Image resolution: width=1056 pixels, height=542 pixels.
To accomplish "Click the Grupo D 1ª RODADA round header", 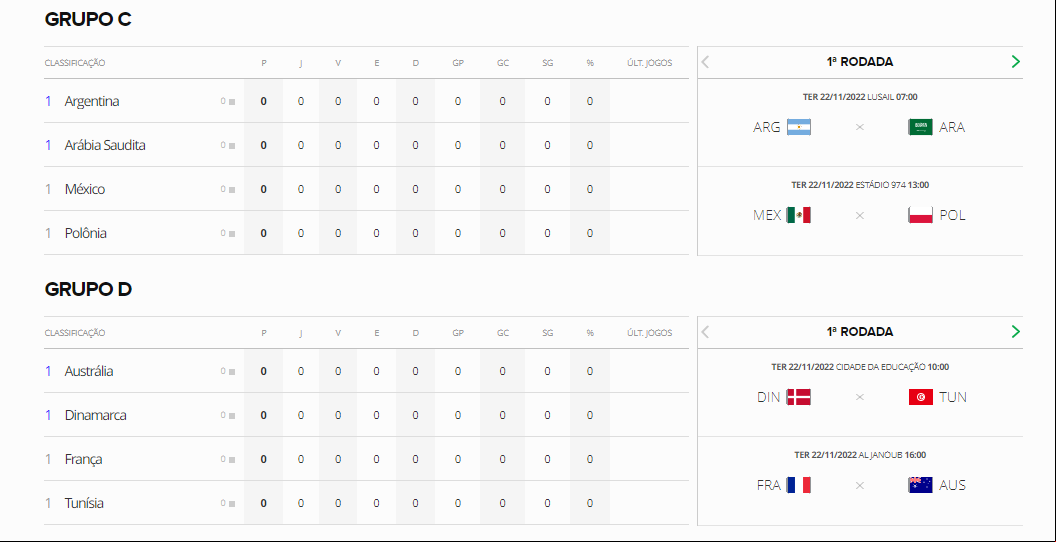I will [x=859, y=332].
